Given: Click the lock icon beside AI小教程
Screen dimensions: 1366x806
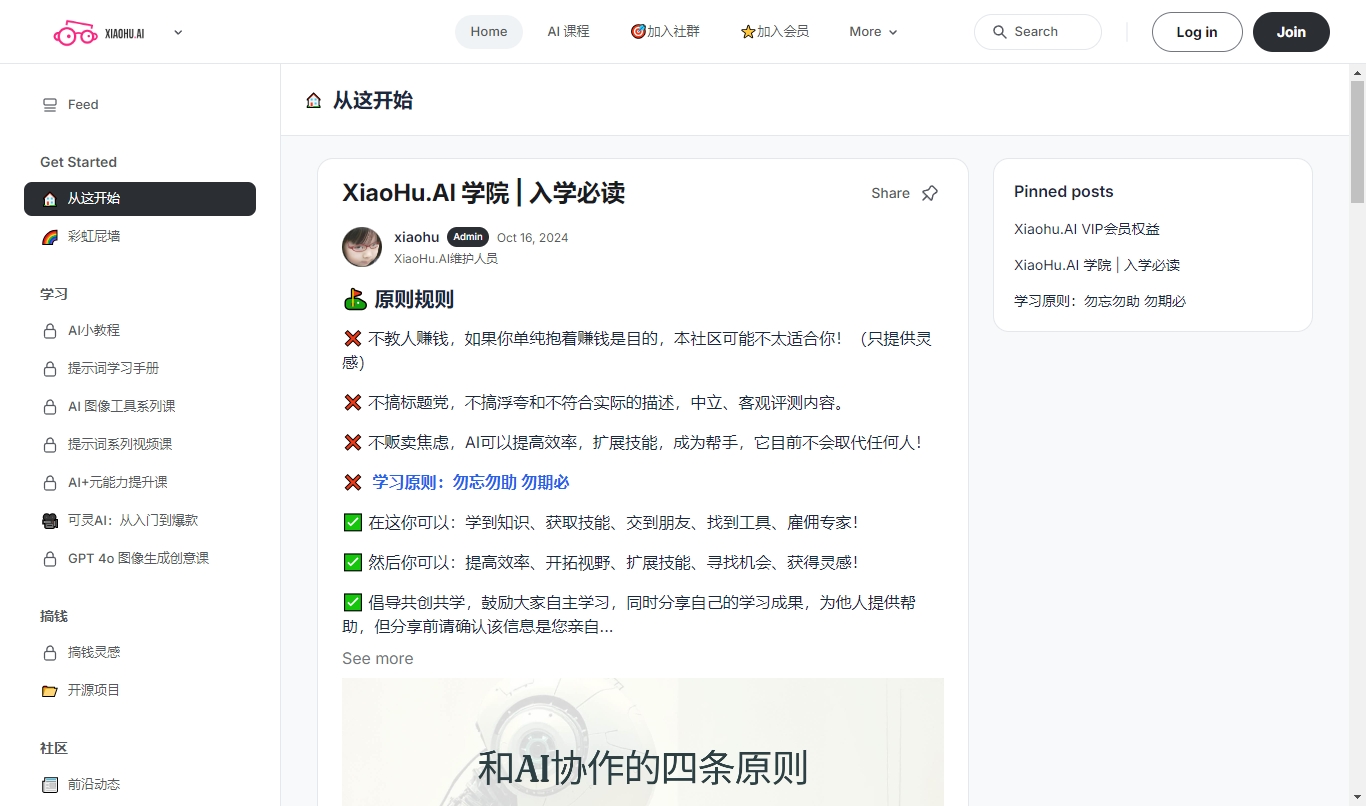Looking at the screenshot, I should (50, 331).
